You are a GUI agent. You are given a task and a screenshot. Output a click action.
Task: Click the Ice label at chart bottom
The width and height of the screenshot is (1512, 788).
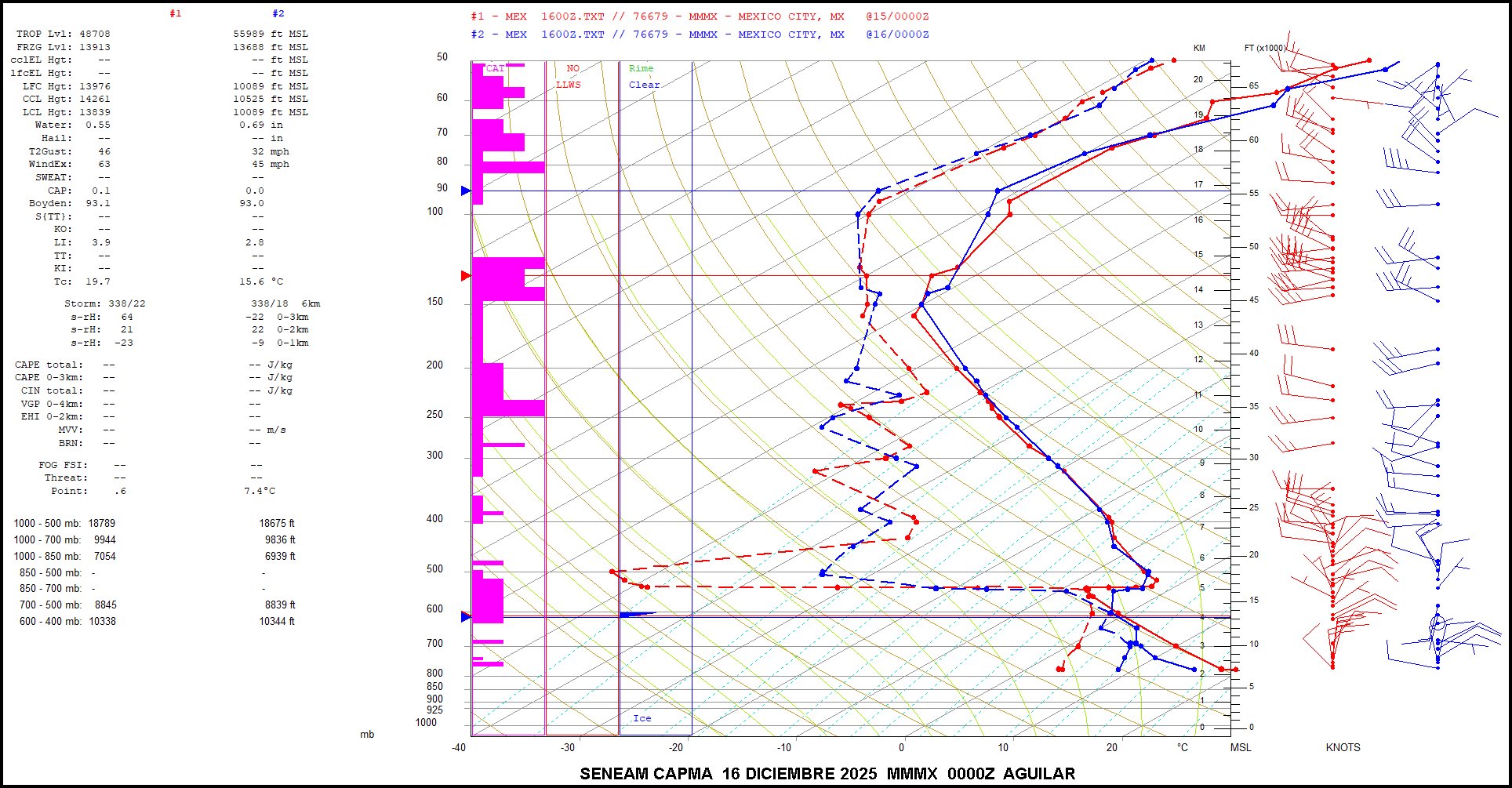pyautogui.click(x=642, y=718)
